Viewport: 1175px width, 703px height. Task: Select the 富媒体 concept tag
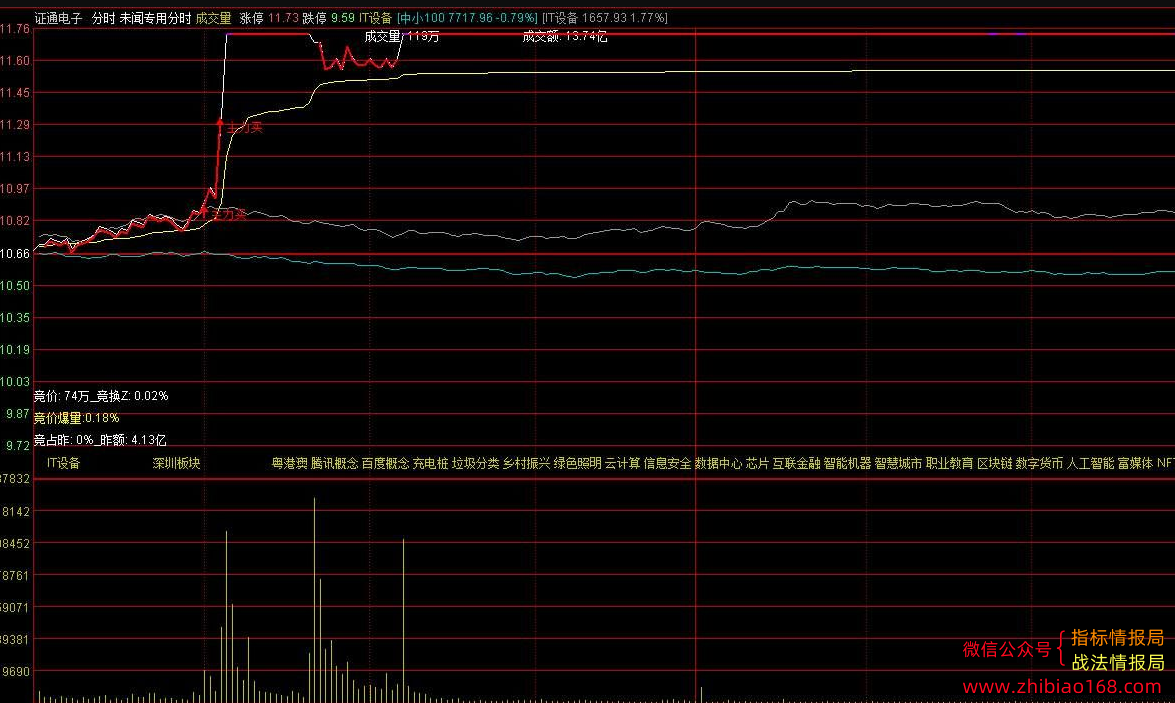[1135, 463]
